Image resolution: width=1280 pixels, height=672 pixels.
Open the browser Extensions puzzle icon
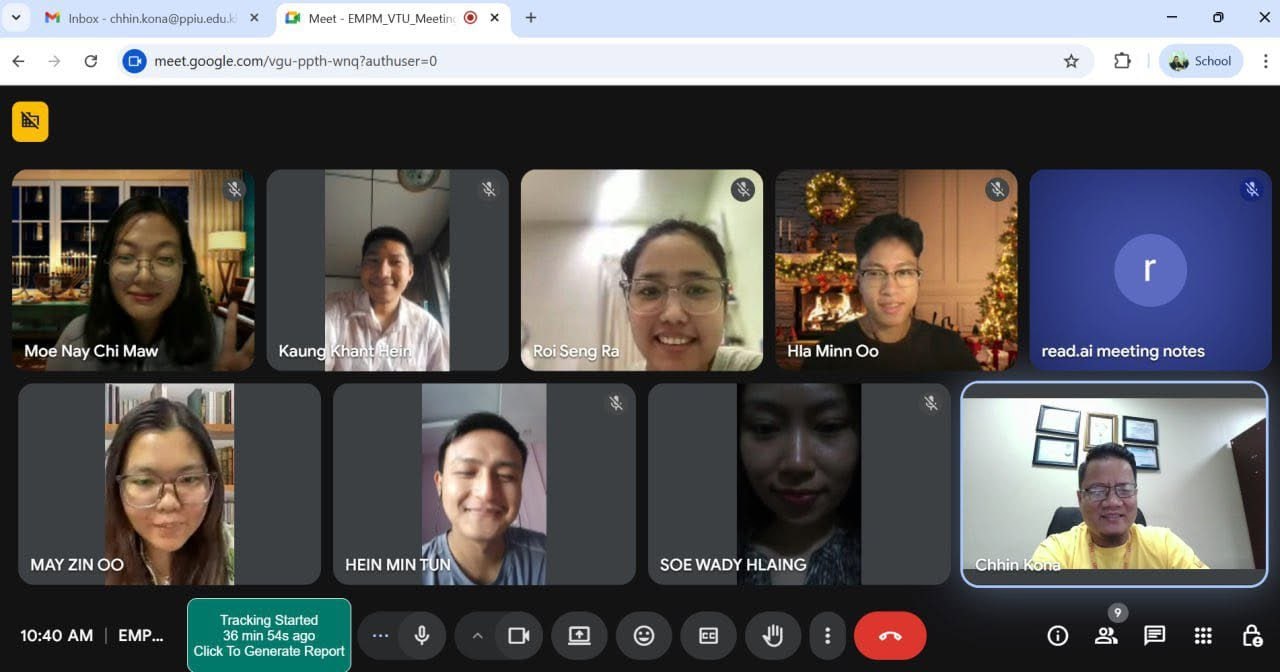(1122, 61)
